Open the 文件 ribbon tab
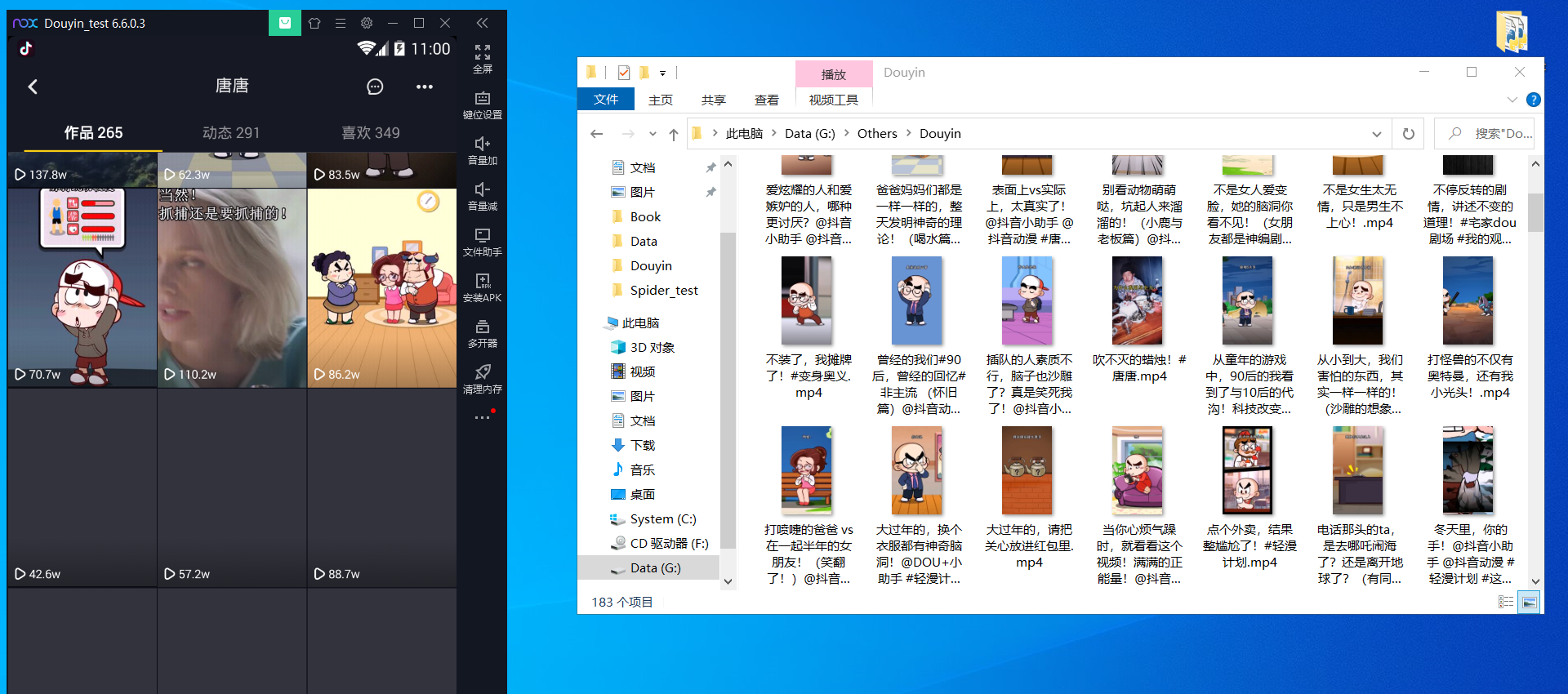Image resolution: width=1568 pixels, height=694 pixels. click(606, 100)
